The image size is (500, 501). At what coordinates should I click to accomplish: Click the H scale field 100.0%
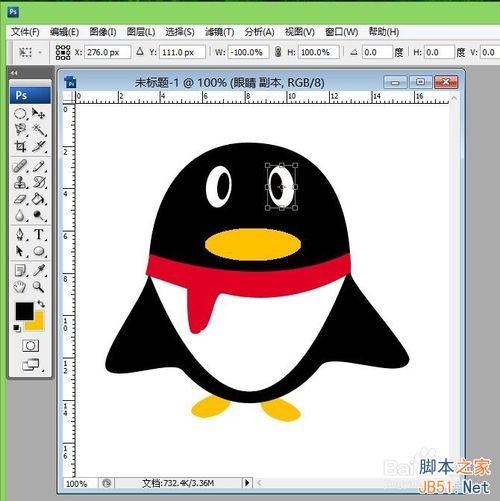coord(319,52)
